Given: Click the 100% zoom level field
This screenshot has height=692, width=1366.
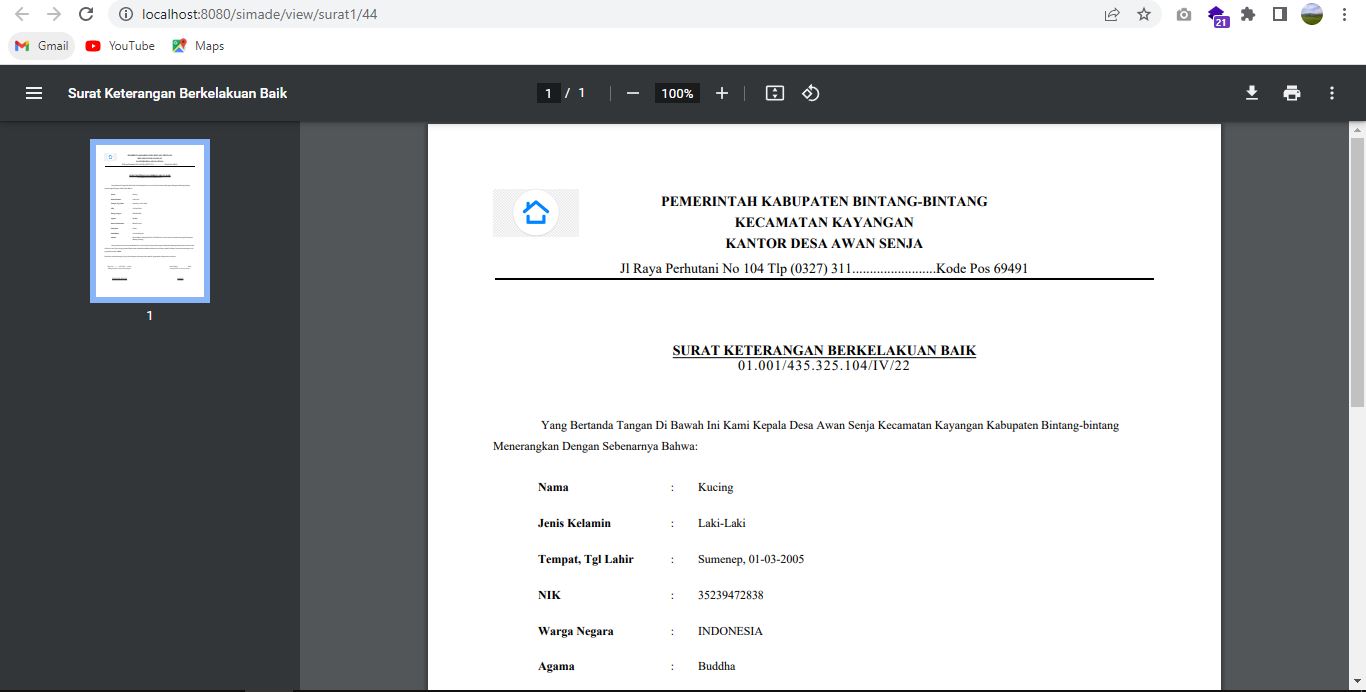Looking at the screenshot, I should [677, 93].
